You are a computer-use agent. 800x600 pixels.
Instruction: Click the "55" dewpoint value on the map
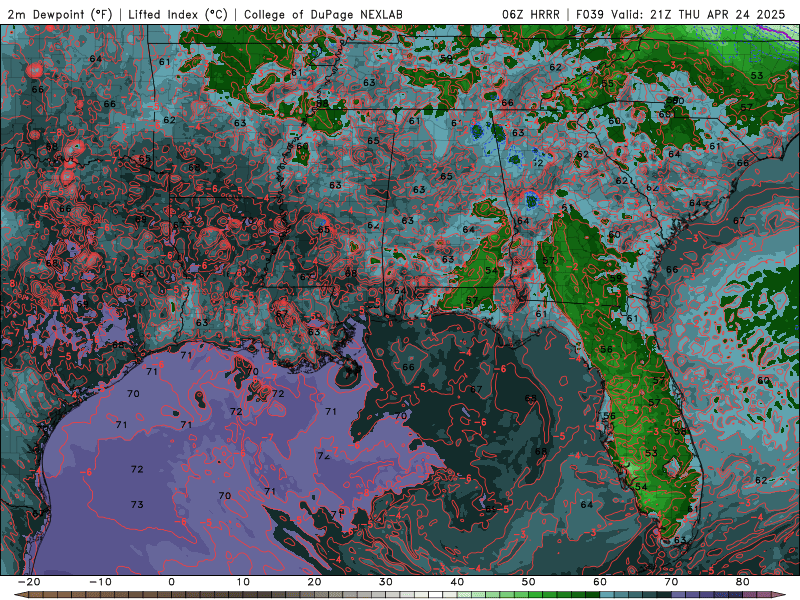(x=607, y=84)
